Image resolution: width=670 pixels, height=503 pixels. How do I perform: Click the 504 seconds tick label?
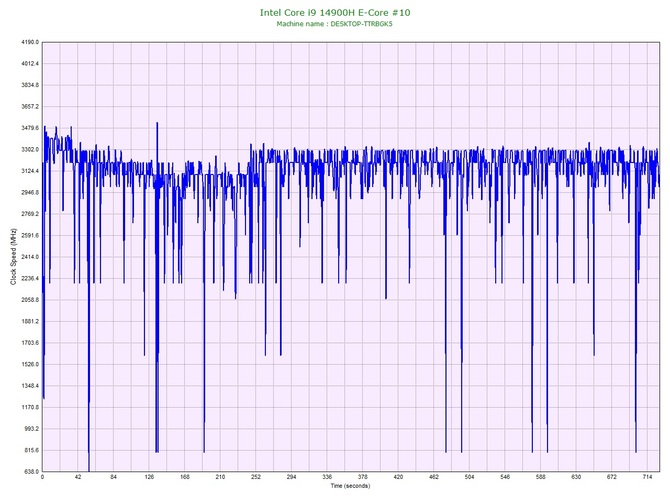[469, 477]
